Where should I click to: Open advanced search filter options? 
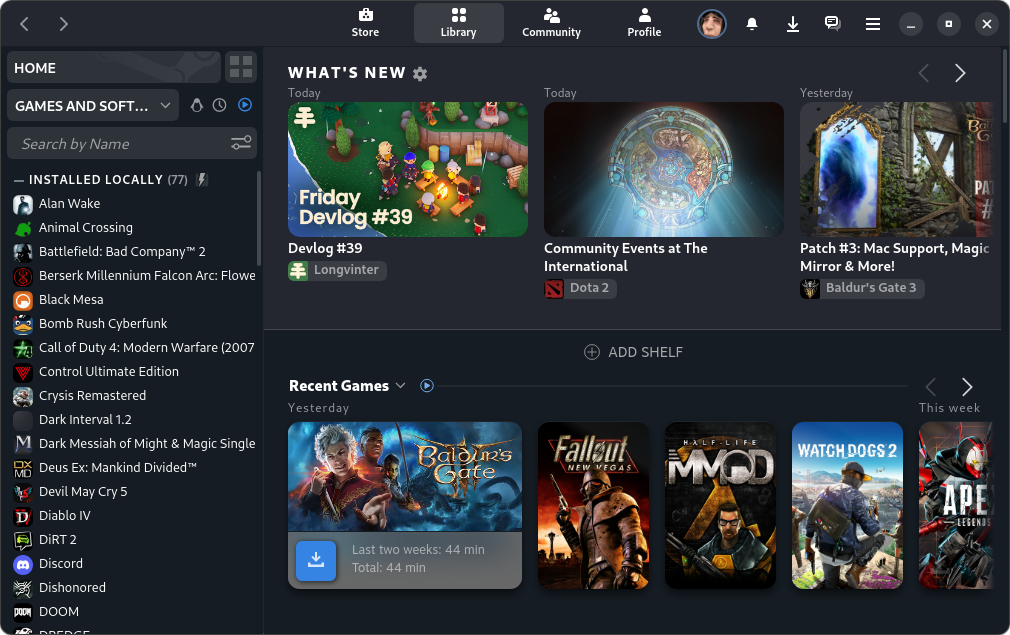[241, 143]
